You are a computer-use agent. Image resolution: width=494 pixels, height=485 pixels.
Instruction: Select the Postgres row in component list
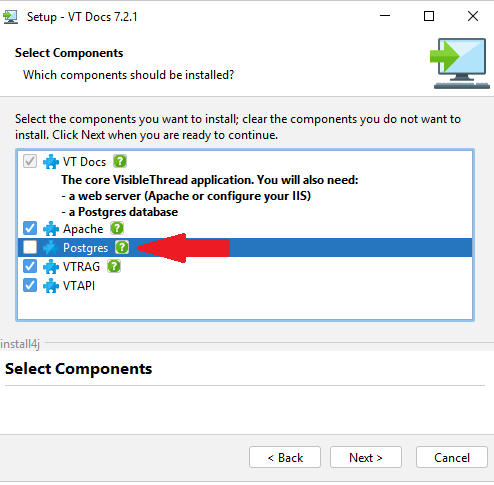[245, 247]
